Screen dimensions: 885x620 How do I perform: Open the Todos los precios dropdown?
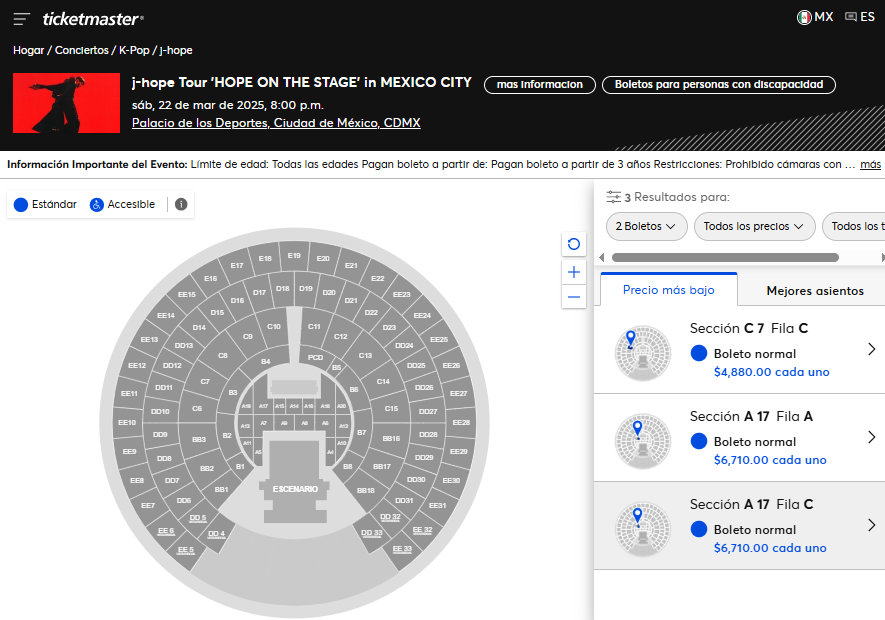[x=755, y=226]
